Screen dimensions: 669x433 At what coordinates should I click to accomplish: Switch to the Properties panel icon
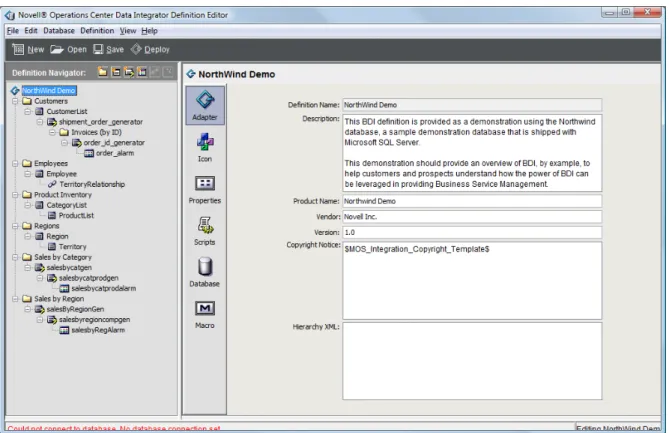205,189
